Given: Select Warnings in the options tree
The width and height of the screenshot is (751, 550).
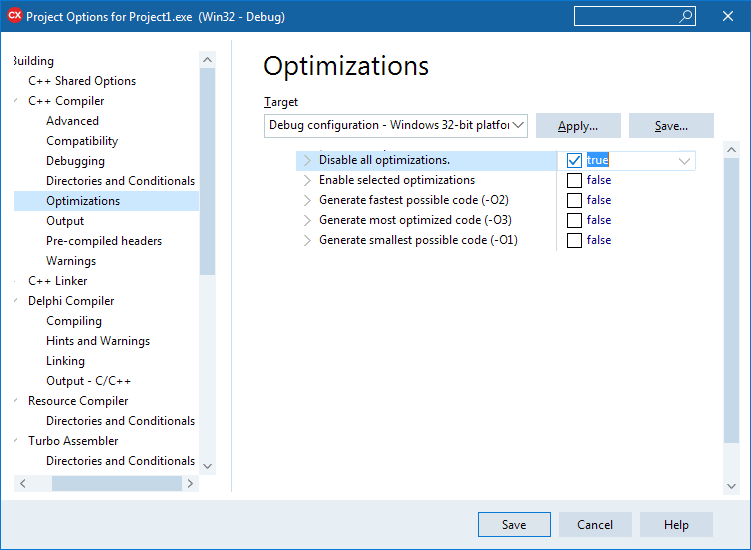Looking at the screenshot, I should (x=71, y=261).
